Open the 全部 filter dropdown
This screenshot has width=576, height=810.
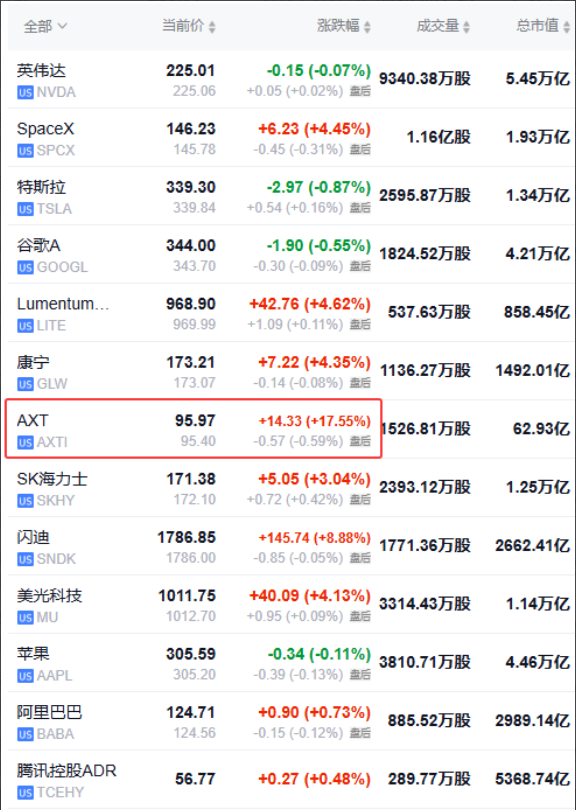pyautogui.click(x=45, y=26)
